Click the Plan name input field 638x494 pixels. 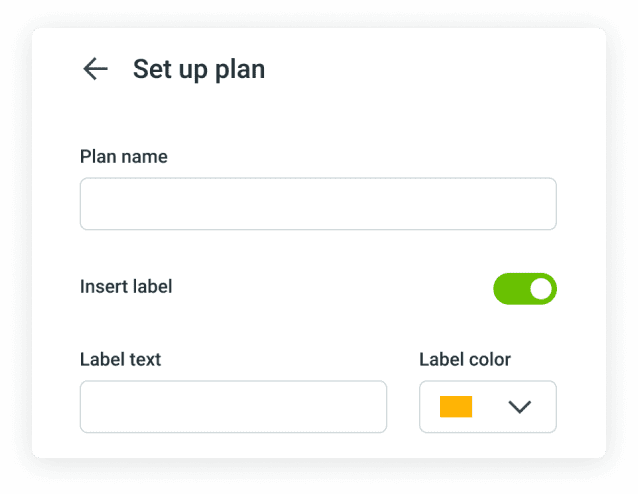pyautogui.click(x=317, y=204)
